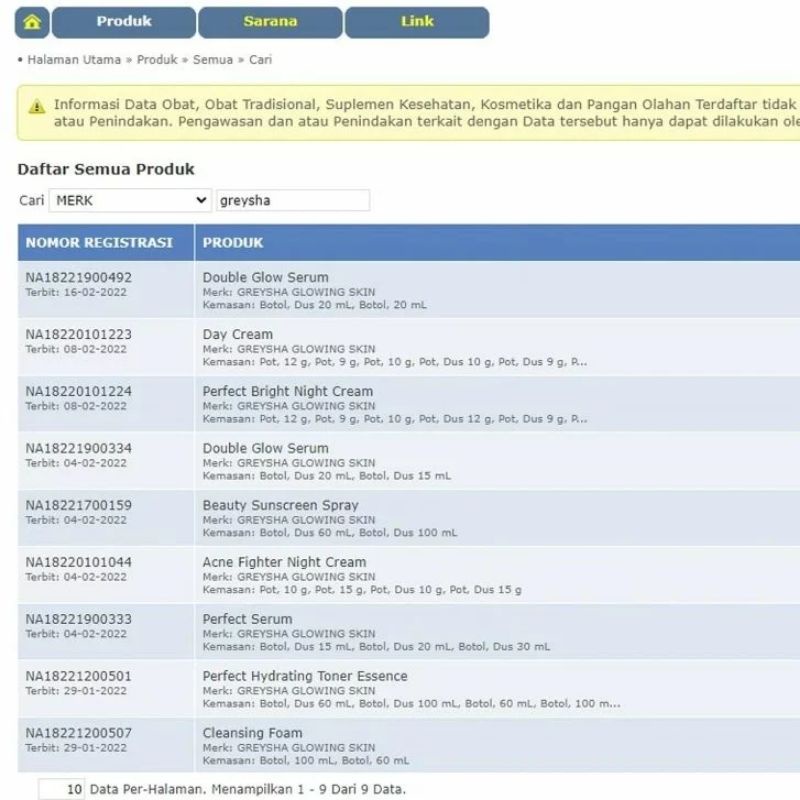Select registration number NA18221200501
This screenshot has width=800, height=800.
79,676
